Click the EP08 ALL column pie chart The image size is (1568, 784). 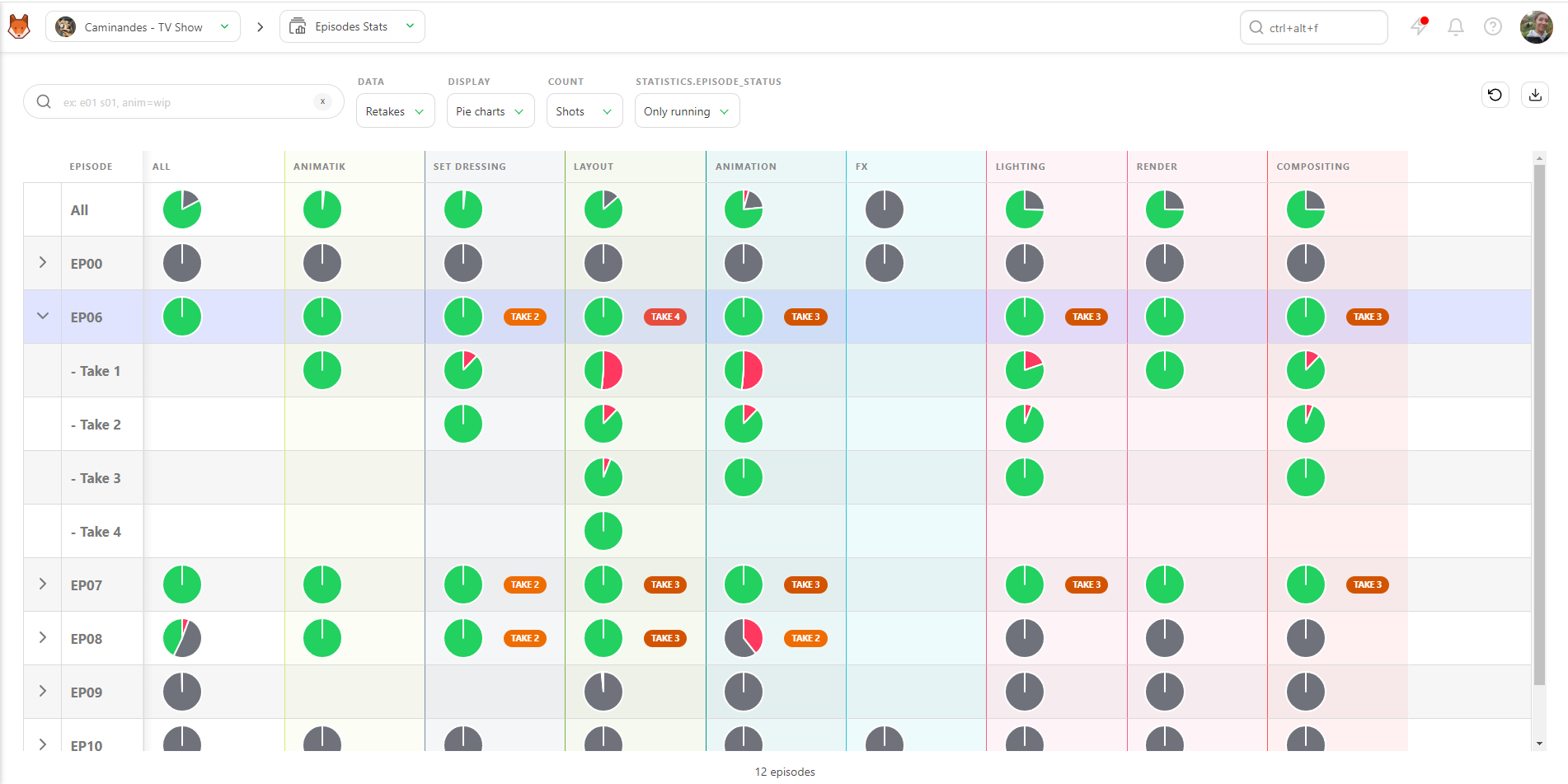point(182,638)
